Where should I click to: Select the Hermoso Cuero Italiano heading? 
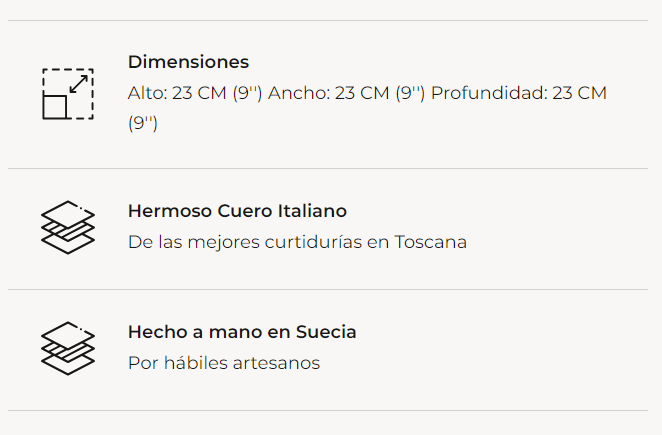[x=237, y=211]
